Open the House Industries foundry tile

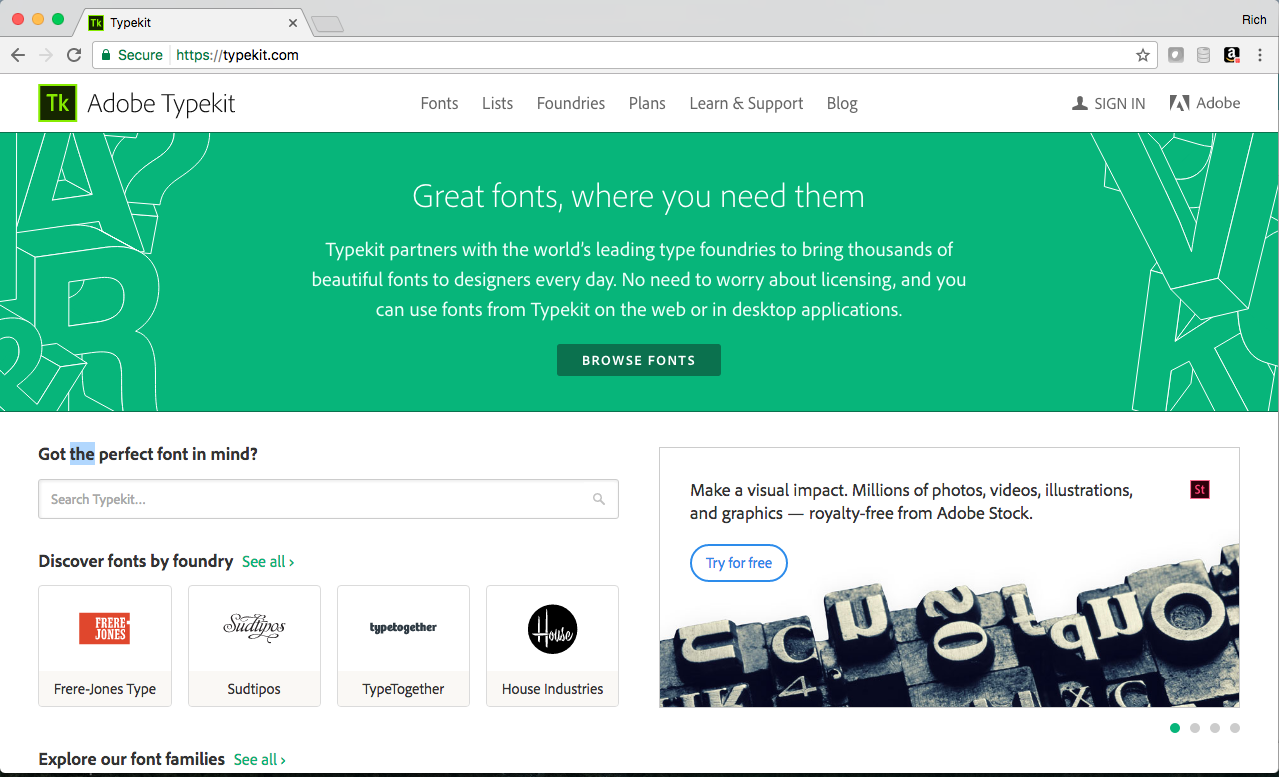552,646
